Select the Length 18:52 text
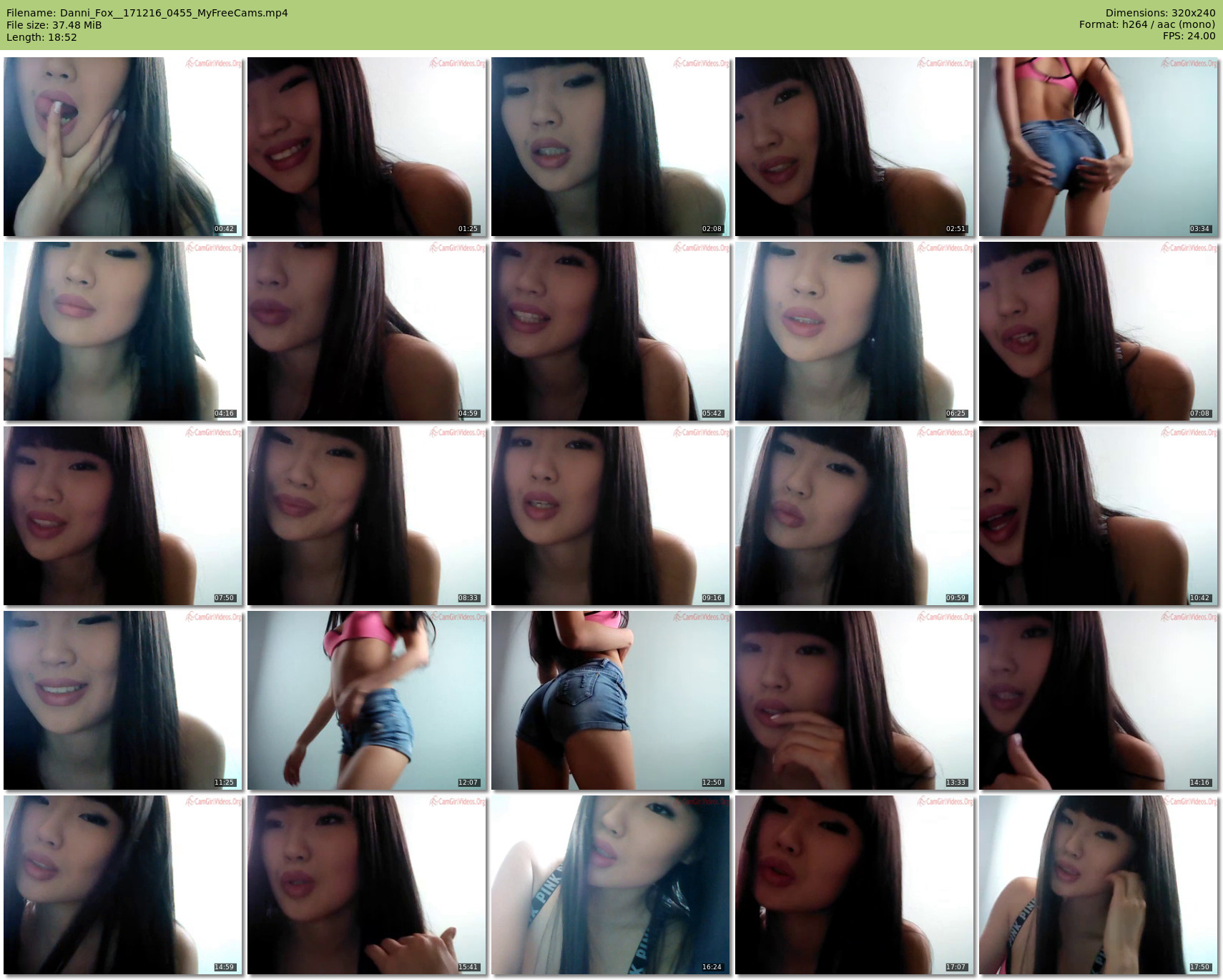This screenshot has width=1223, height=980. (x=41, y=37)
